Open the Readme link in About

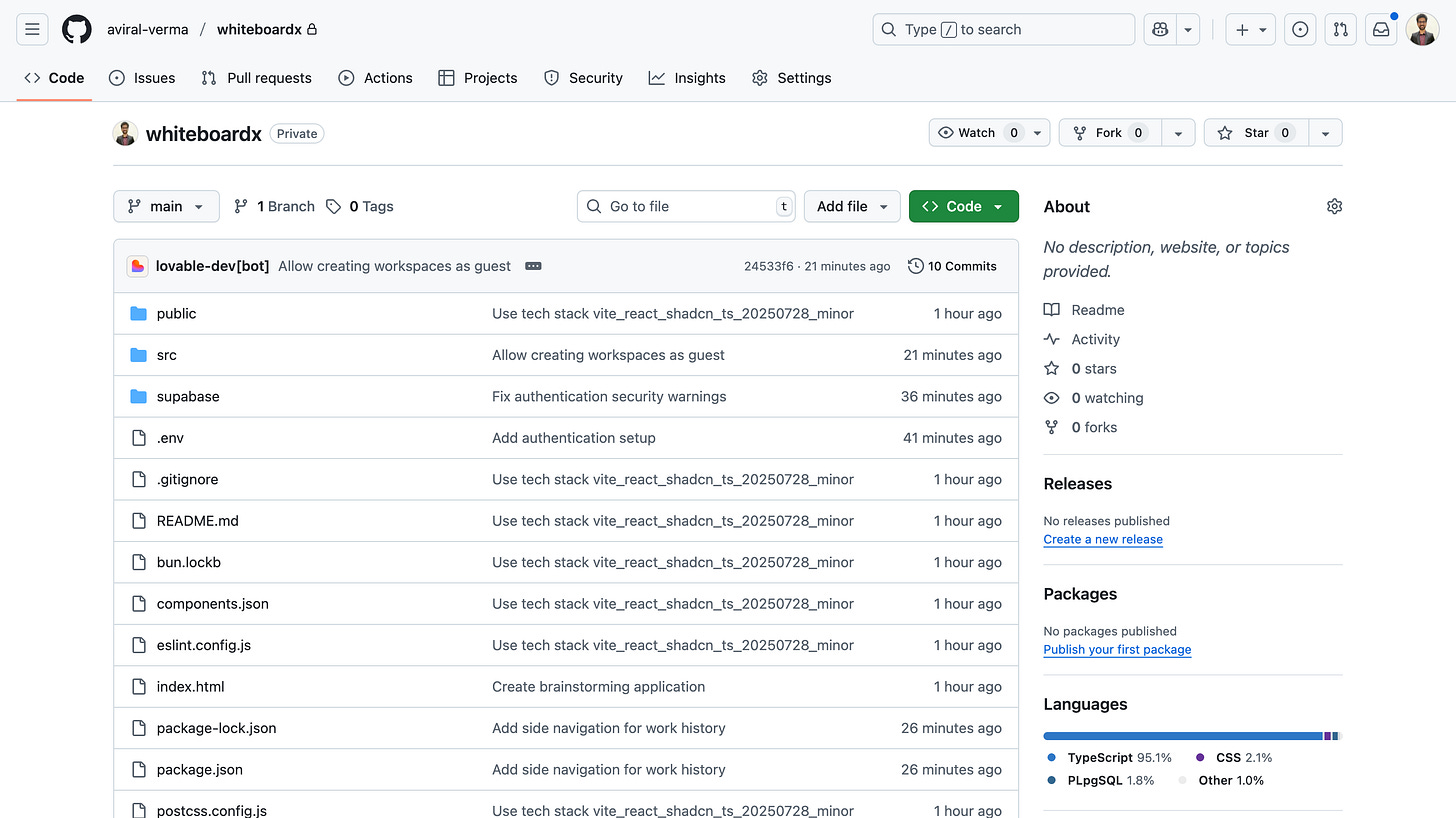1085,310
